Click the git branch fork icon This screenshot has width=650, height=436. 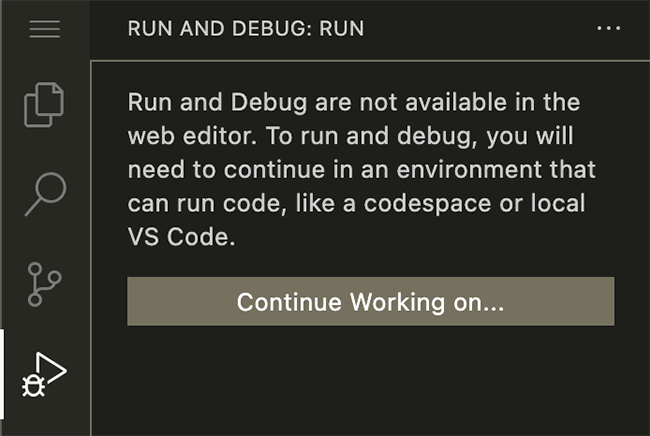pyautogui.click(x=44, y=284)
